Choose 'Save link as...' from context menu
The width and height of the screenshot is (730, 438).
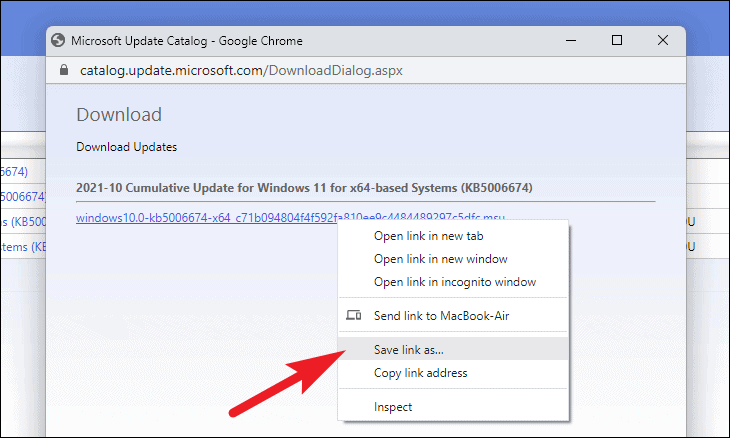point(453,349)
